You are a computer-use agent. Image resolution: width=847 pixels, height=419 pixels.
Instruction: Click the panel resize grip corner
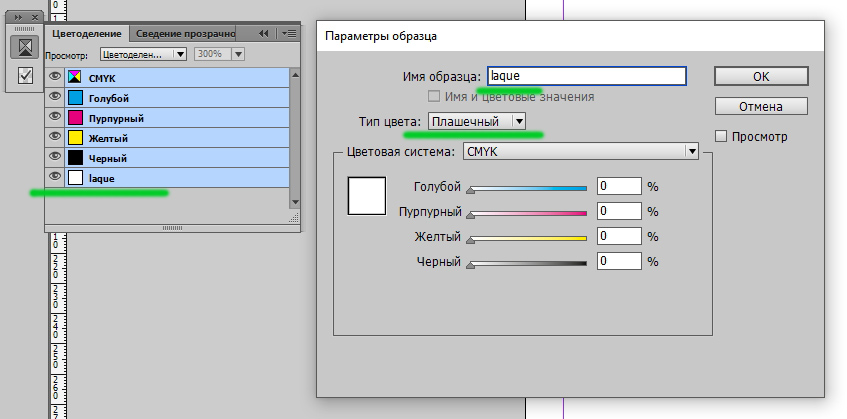pos(294,218)
